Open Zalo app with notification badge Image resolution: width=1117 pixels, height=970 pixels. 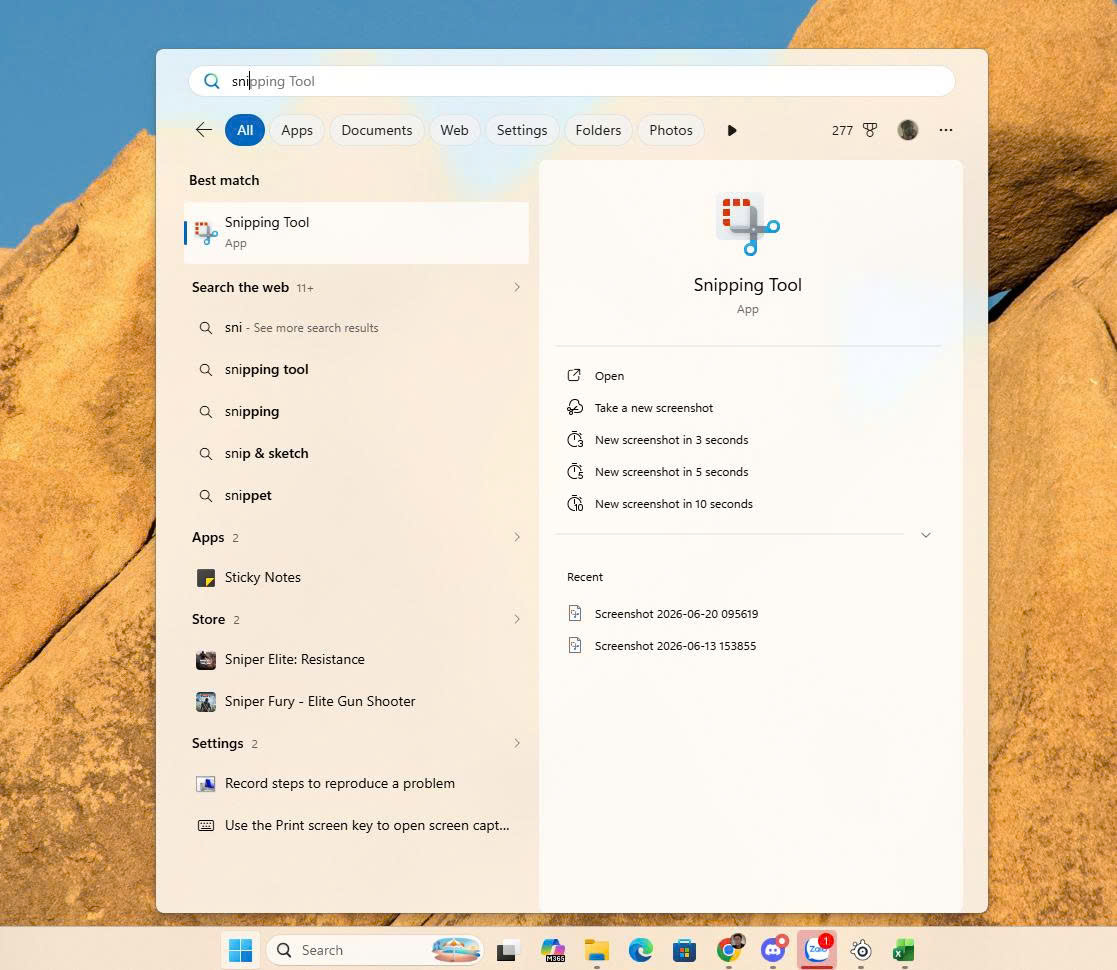pyautogui.click(x=817, y=950)
